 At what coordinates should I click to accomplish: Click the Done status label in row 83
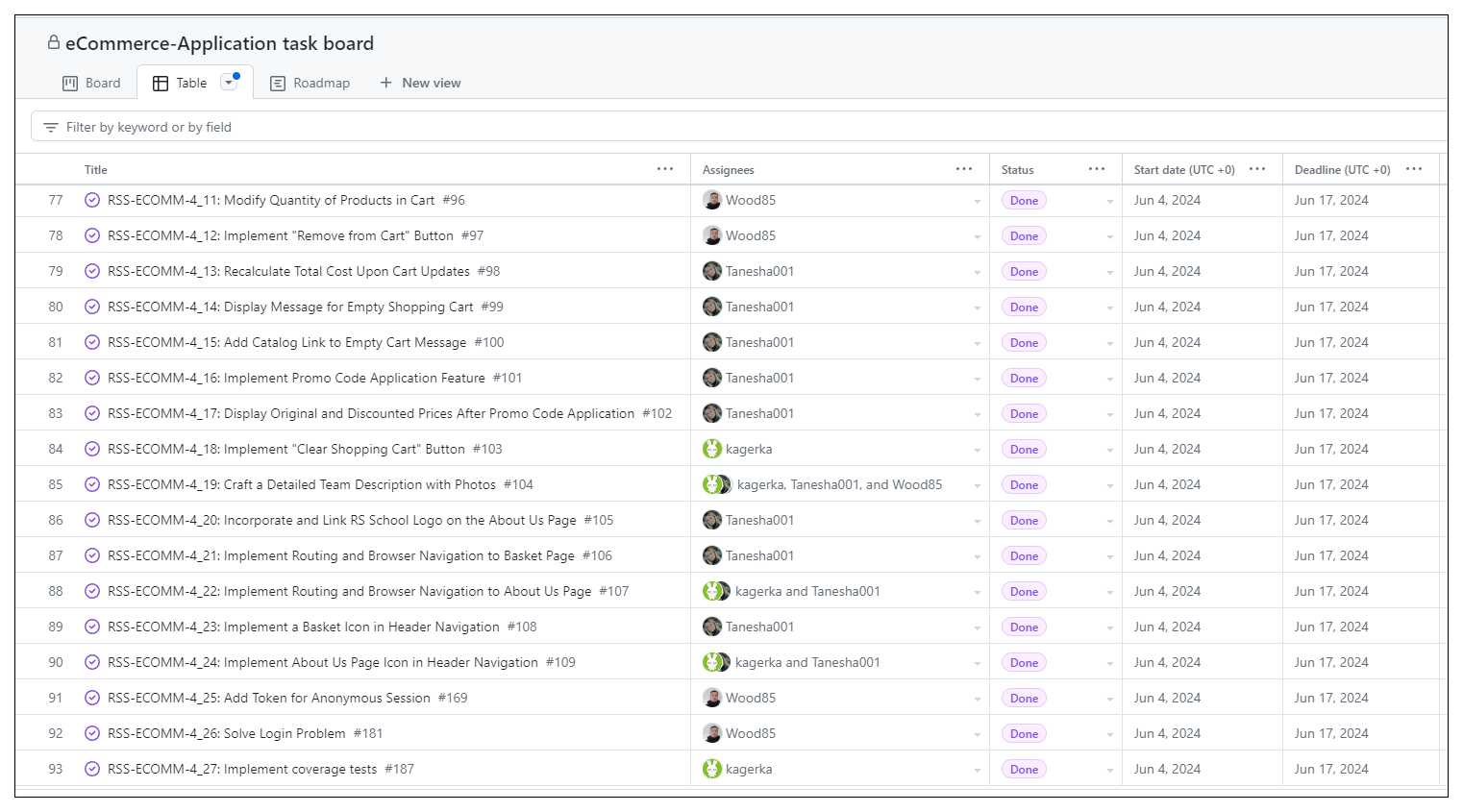pos(1024,413)
